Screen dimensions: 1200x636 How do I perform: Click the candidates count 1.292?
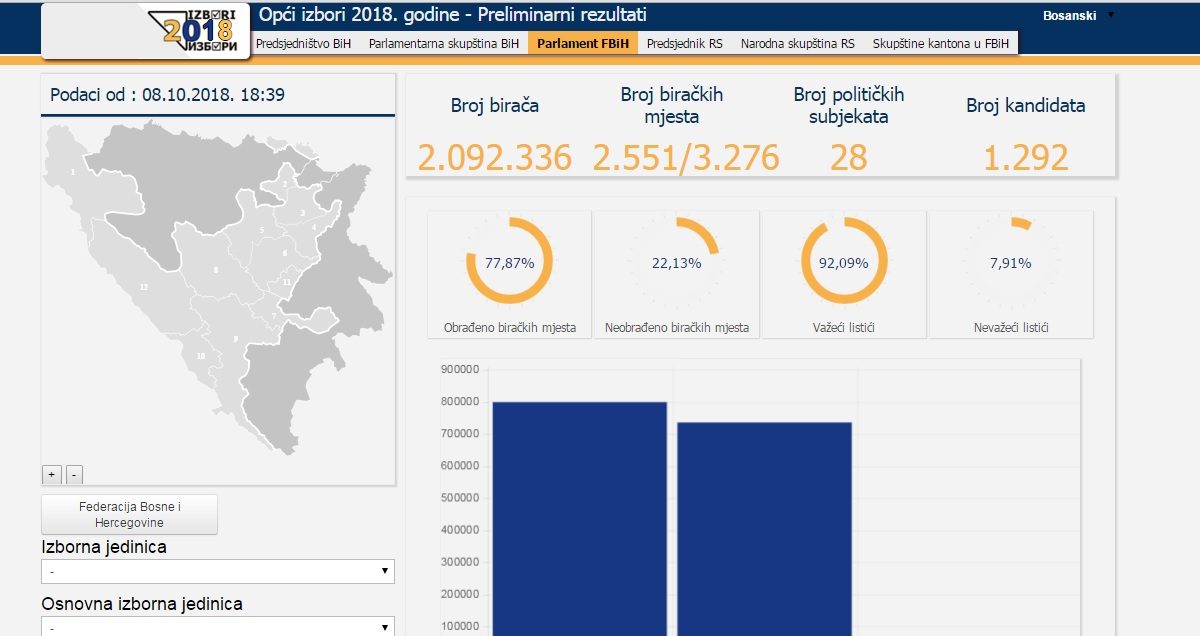point(1026,157)
